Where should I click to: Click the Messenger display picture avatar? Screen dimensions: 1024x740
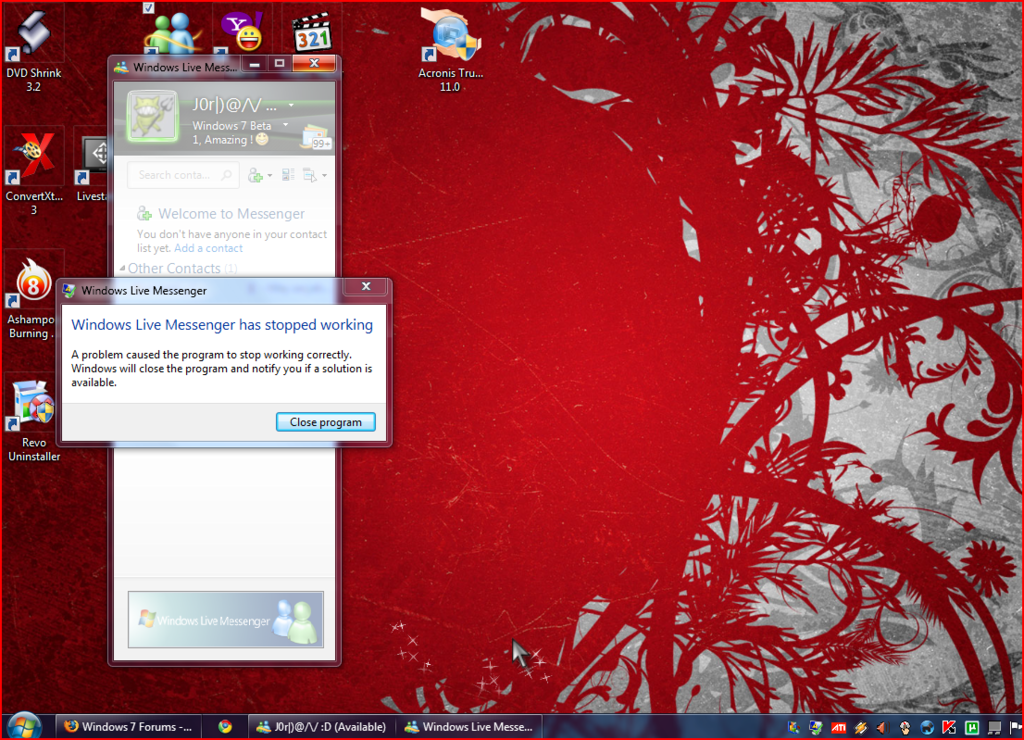point(153,117)
